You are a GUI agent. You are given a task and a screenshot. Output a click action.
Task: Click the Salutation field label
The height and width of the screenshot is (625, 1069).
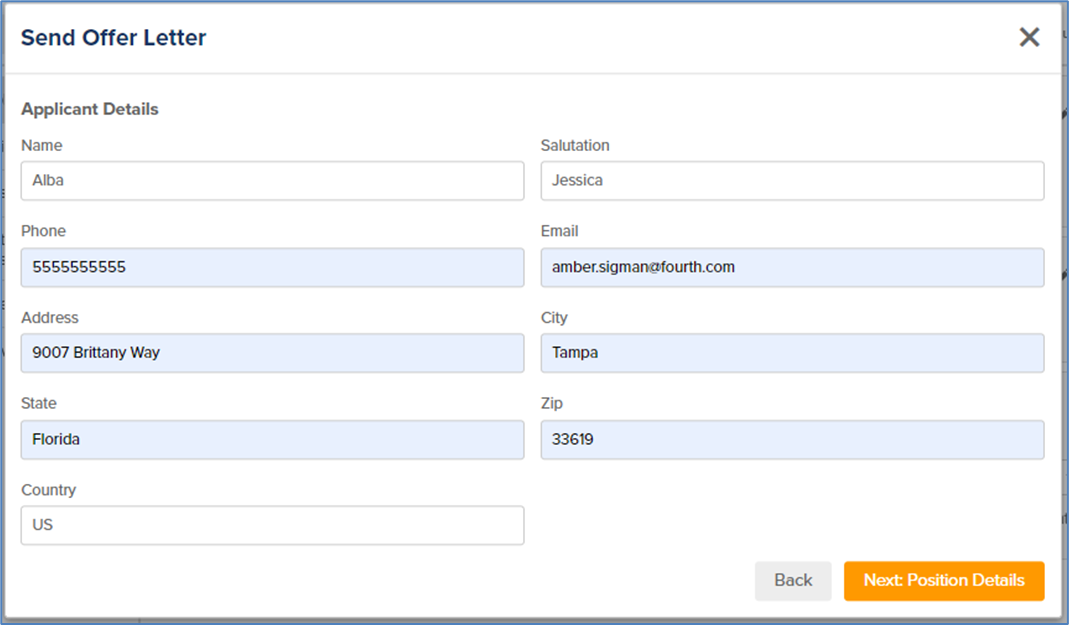(575, 145)
